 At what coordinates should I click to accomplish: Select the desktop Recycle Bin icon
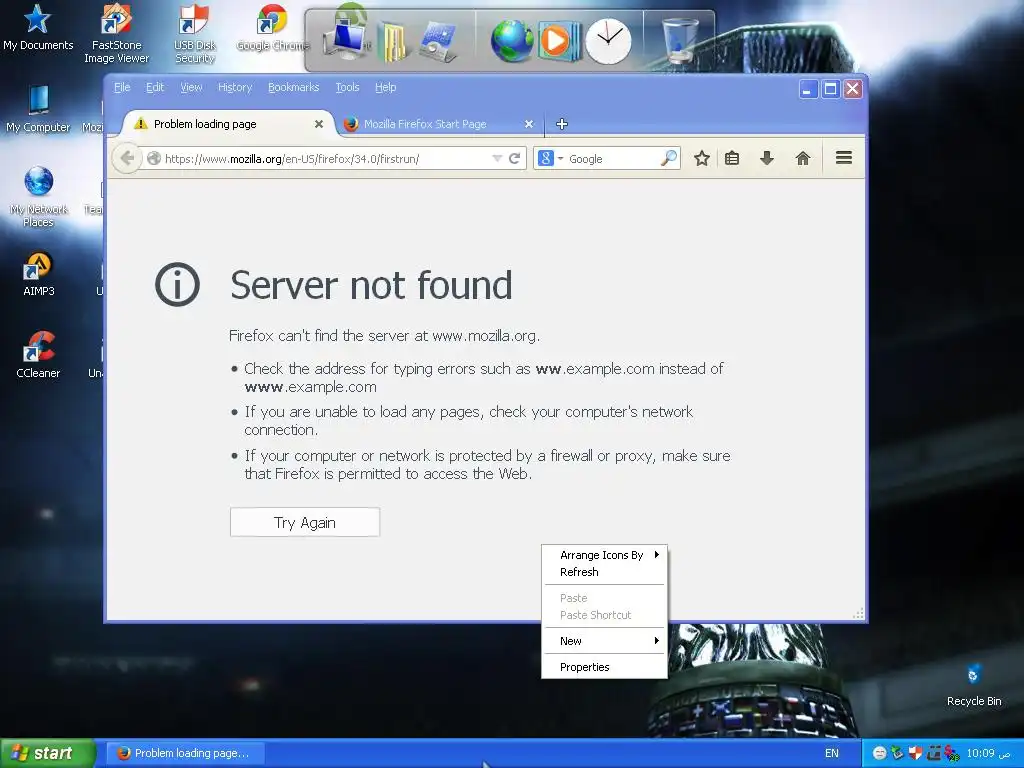974,685
